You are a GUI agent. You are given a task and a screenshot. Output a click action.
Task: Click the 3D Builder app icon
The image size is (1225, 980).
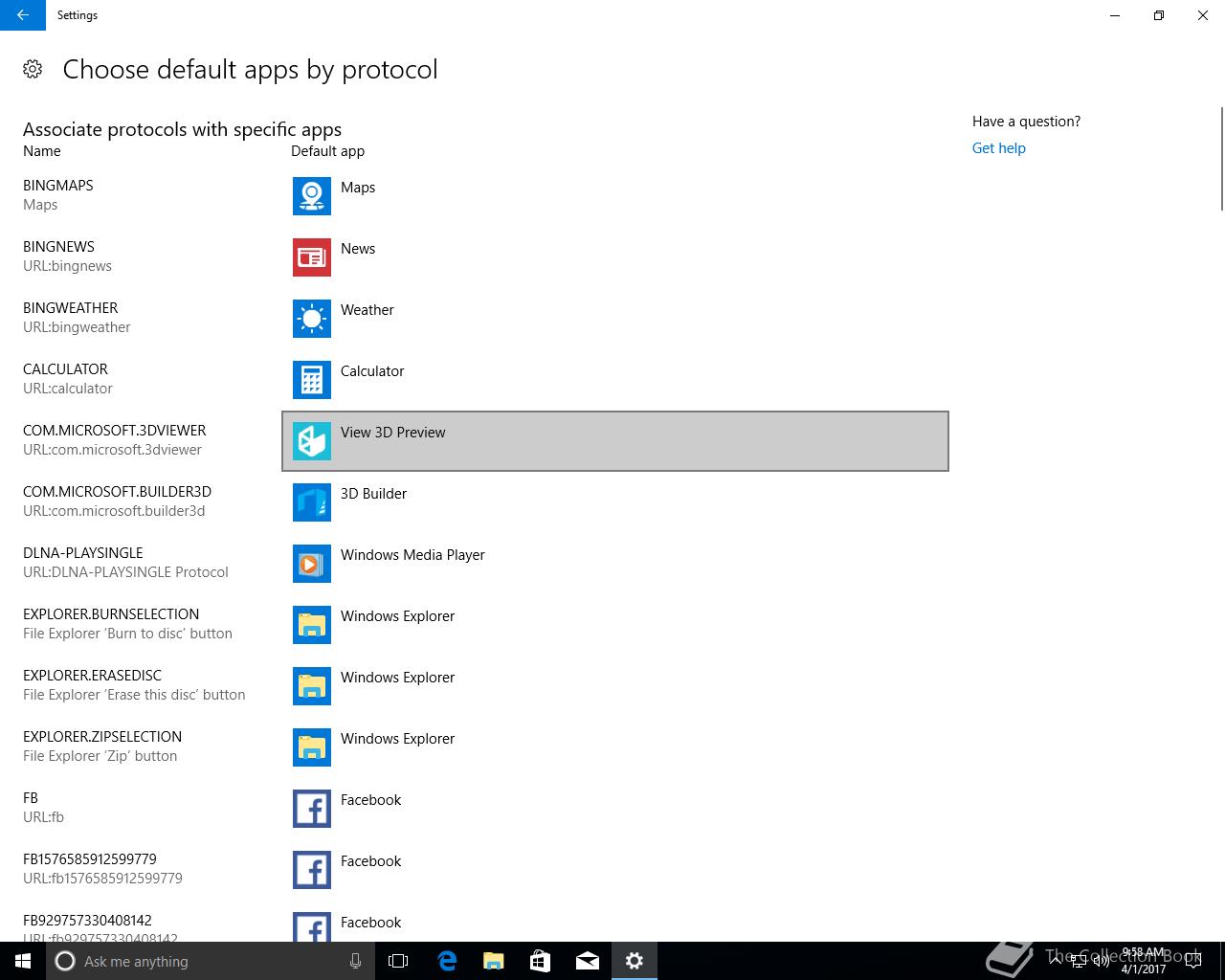pos(312,502)
